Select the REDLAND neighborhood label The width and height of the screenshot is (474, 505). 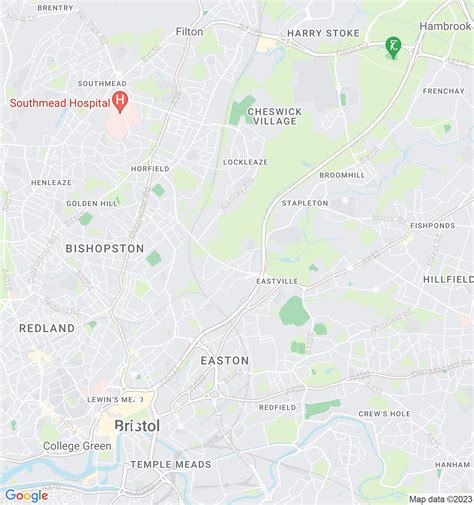[x=47, y=328]
